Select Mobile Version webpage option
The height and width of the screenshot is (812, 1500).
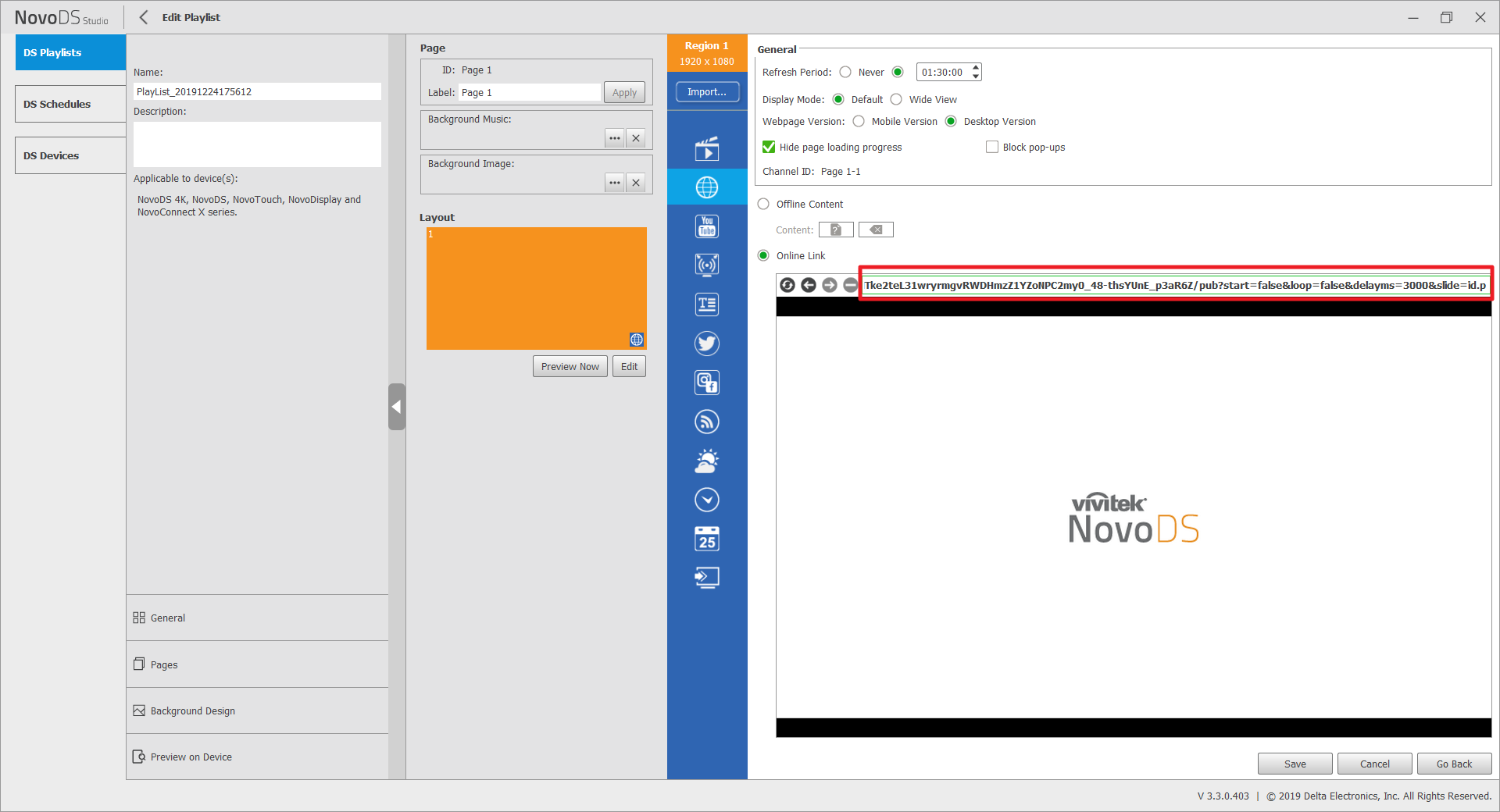pos(859,121)
